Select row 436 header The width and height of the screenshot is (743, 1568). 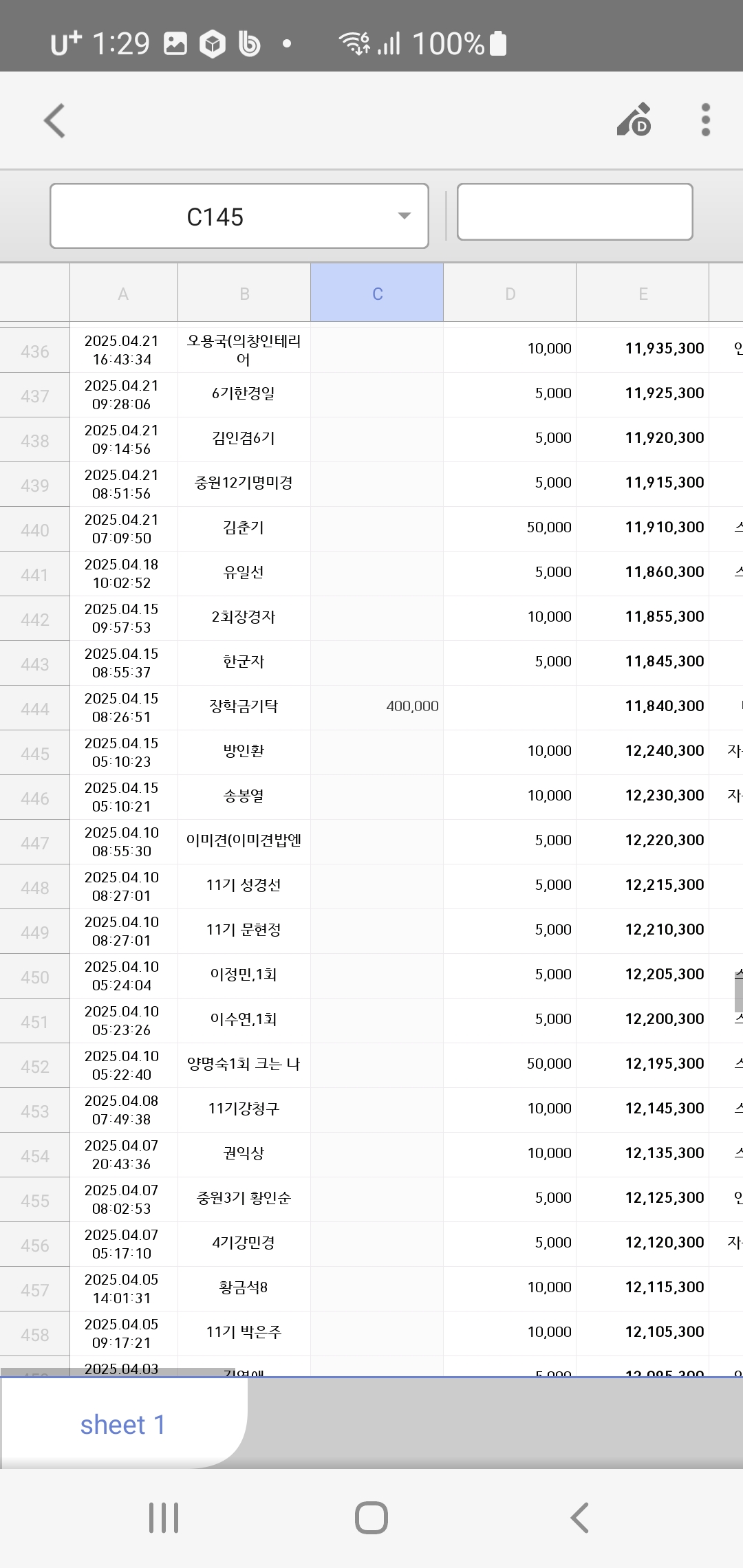coord(35,351)
